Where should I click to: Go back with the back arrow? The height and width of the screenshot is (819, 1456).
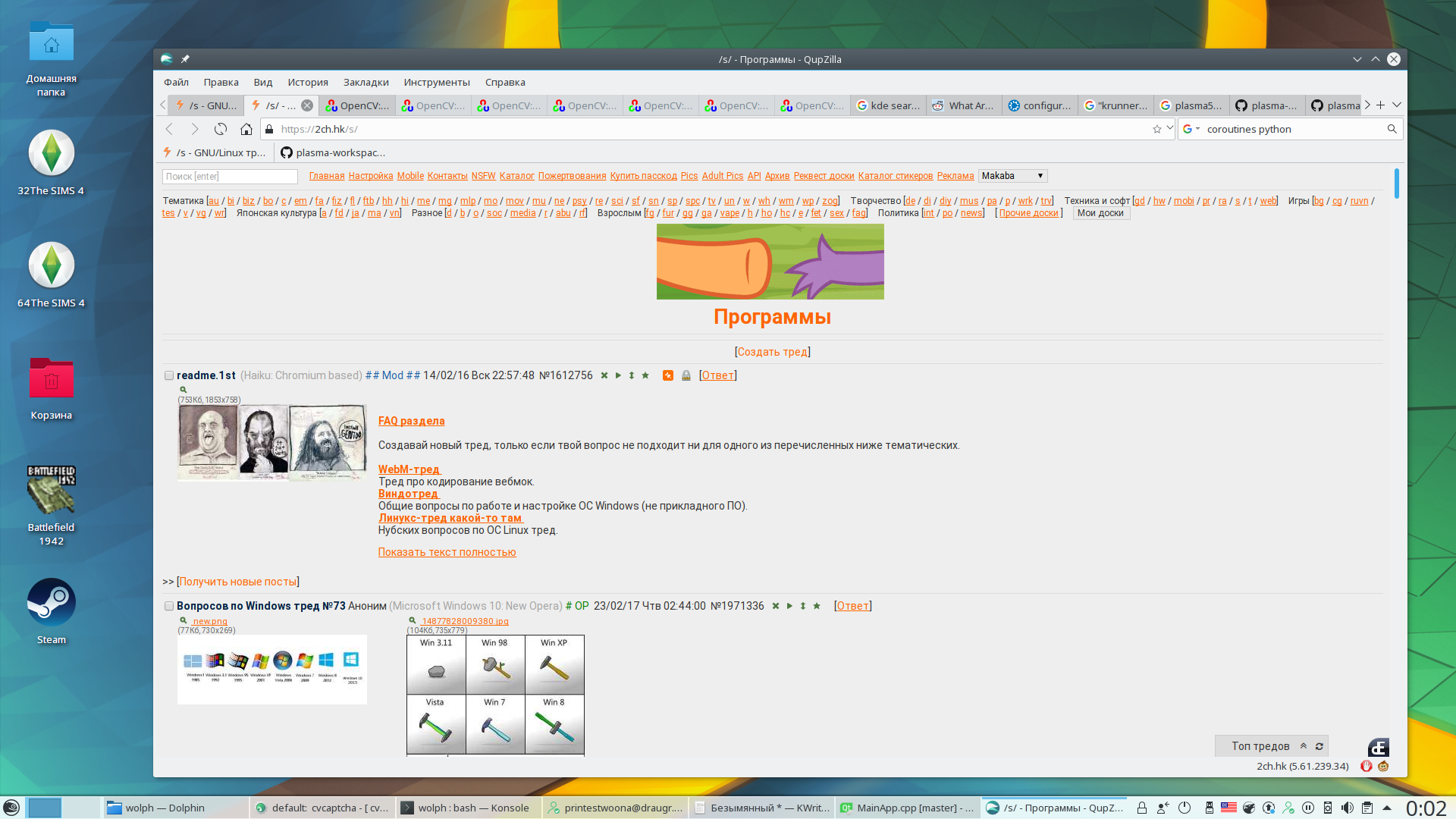[170, 129]
